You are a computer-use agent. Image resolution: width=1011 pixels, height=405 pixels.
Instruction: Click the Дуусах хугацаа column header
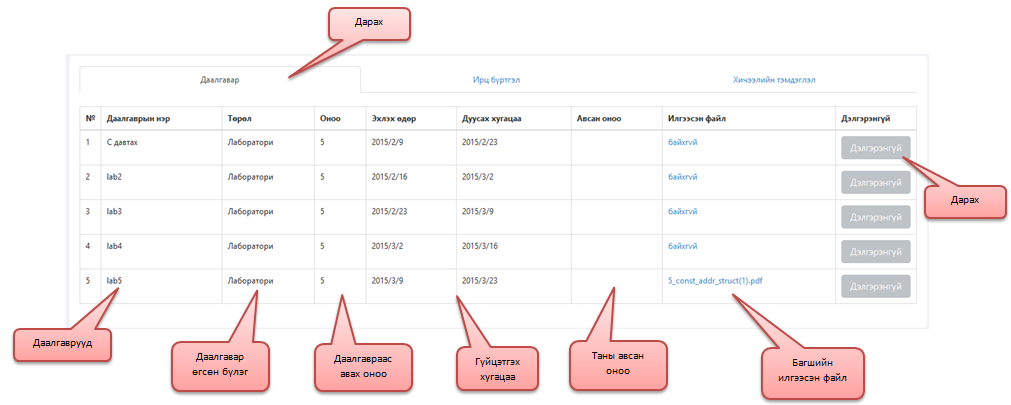click(x=492, y=119)
